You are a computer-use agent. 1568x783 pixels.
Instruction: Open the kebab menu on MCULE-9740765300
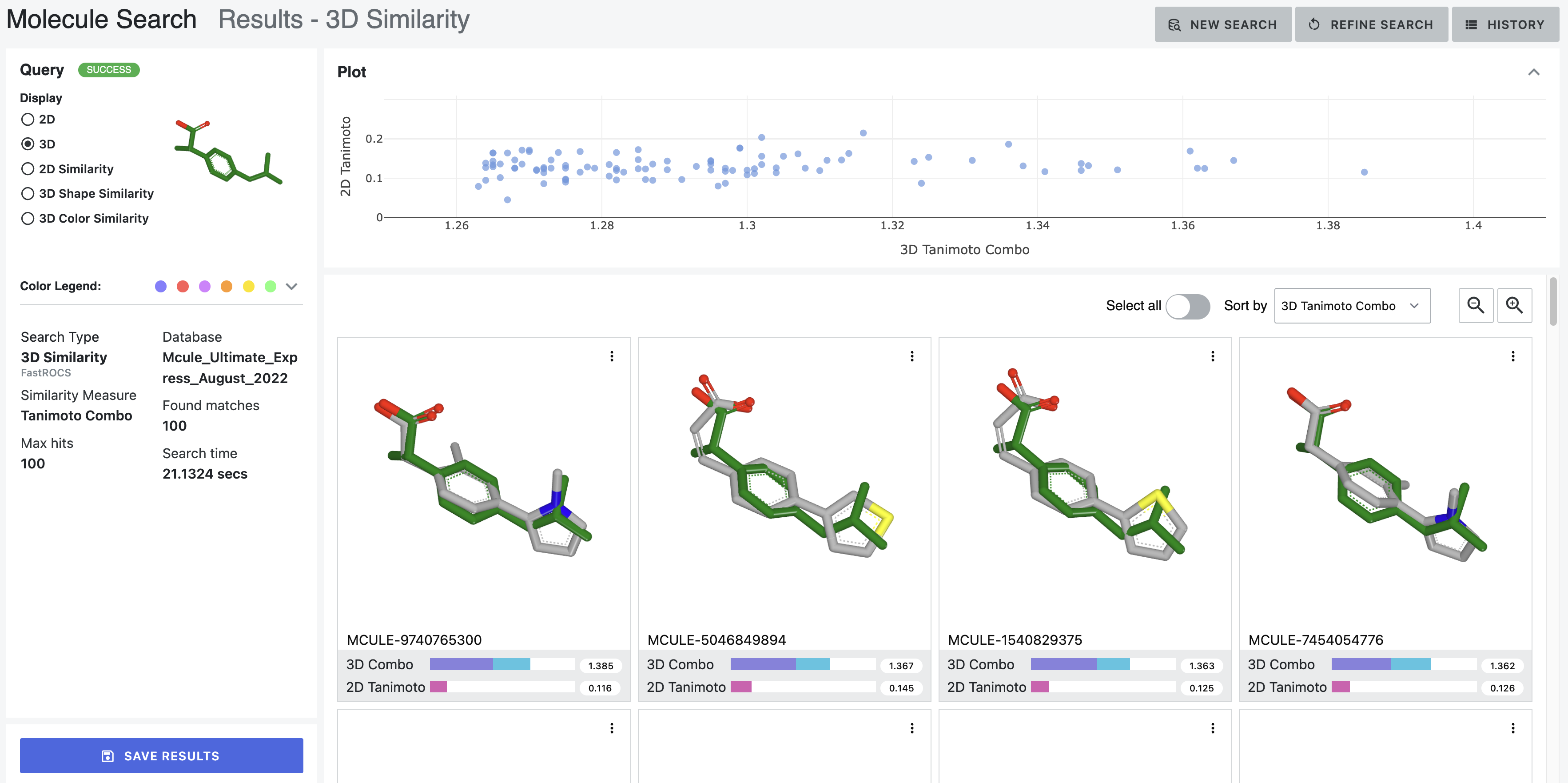tap(612, 356)
